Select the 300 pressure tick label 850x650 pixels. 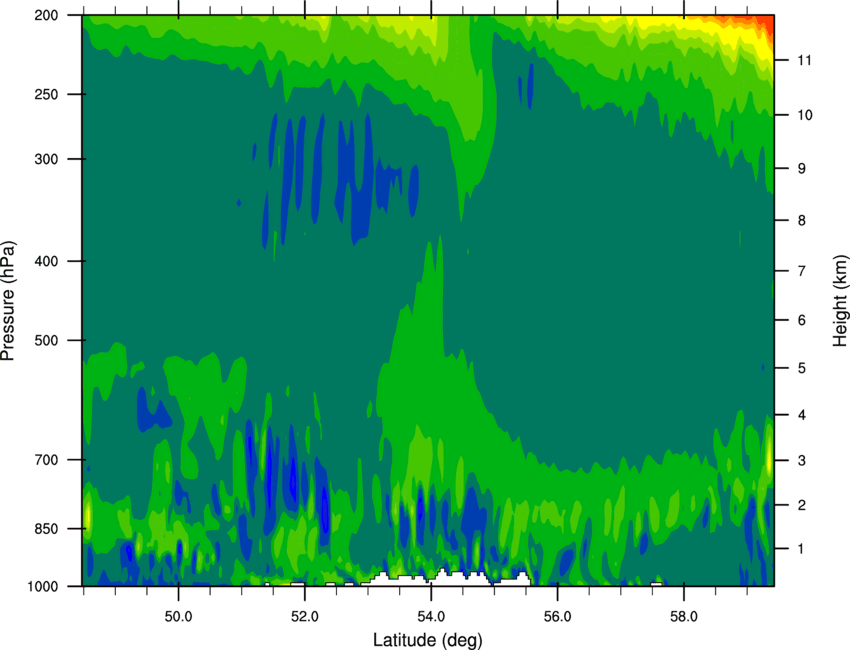click(x=47, y=159)
